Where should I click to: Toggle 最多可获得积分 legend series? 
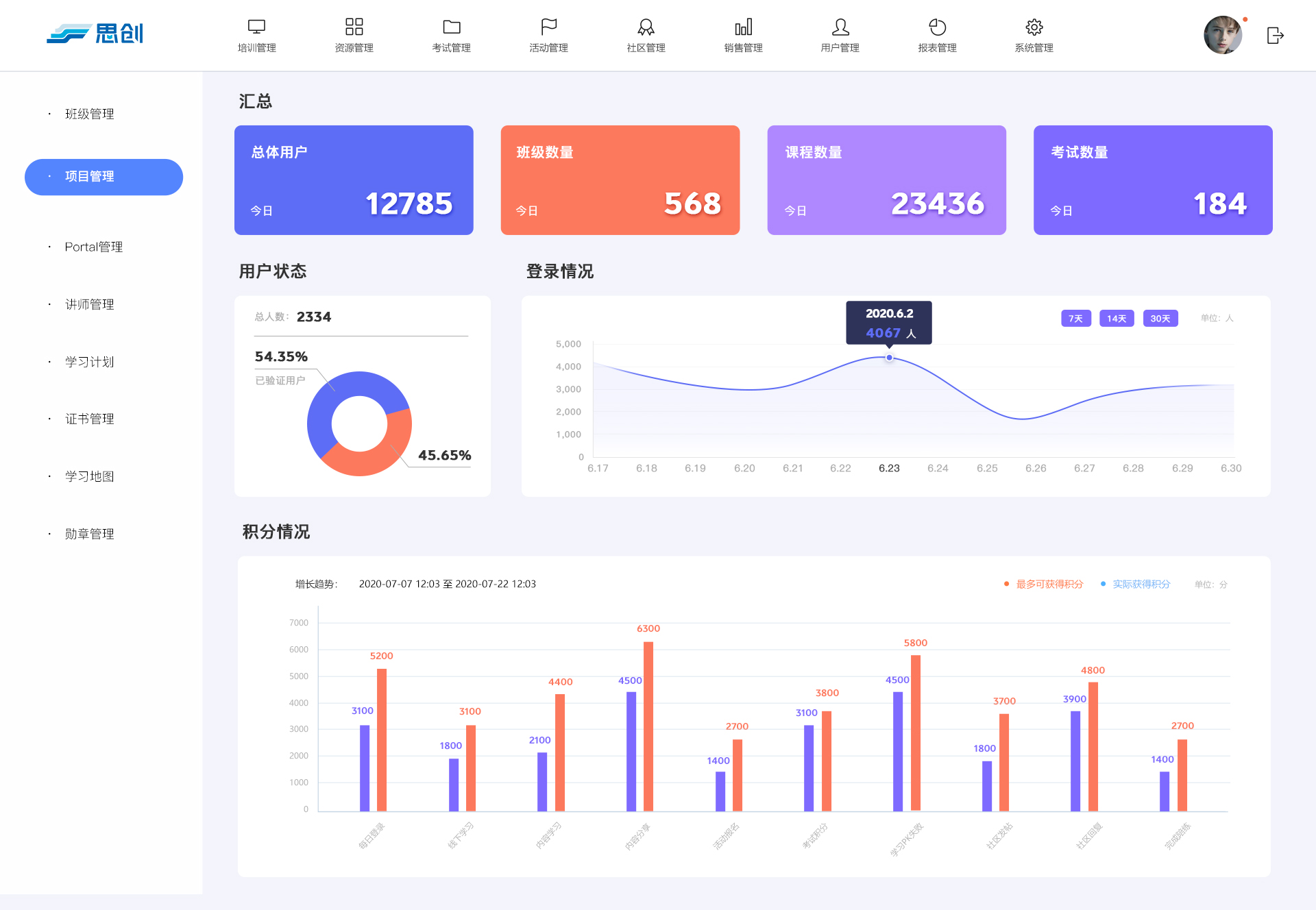coord(1043,585)
